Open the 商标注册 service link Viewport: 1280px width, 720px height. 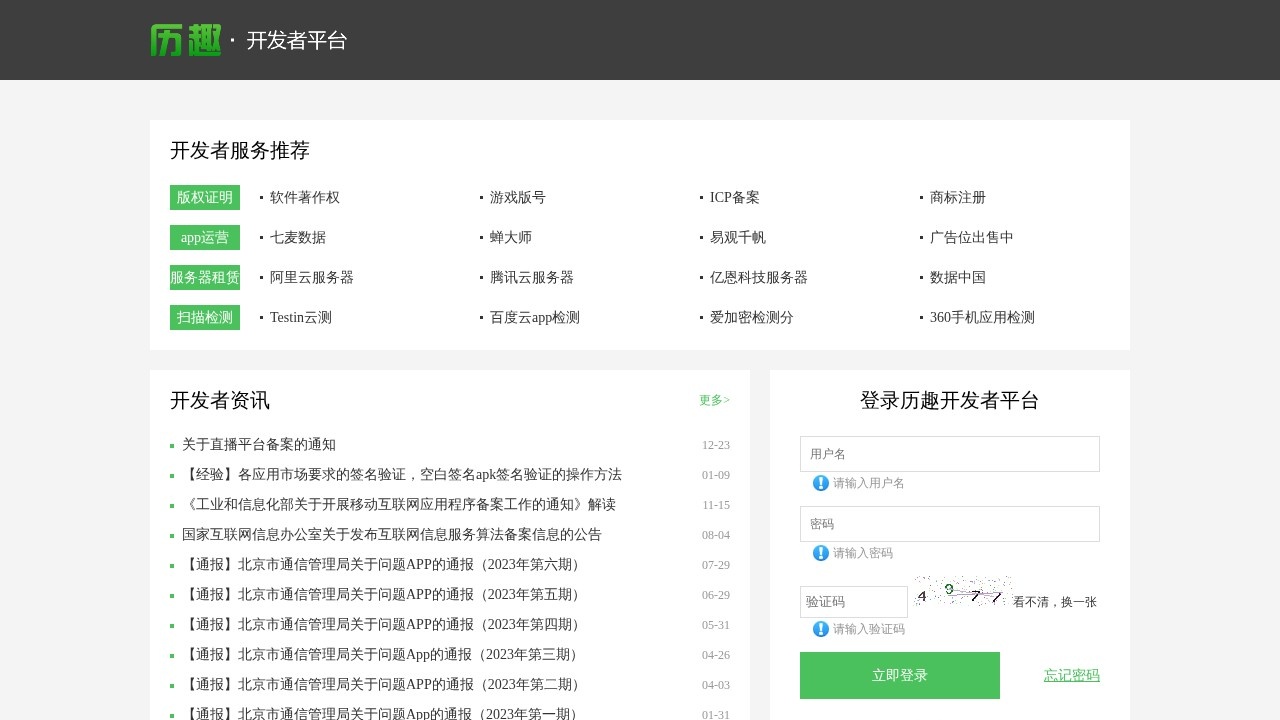point(957,197)
